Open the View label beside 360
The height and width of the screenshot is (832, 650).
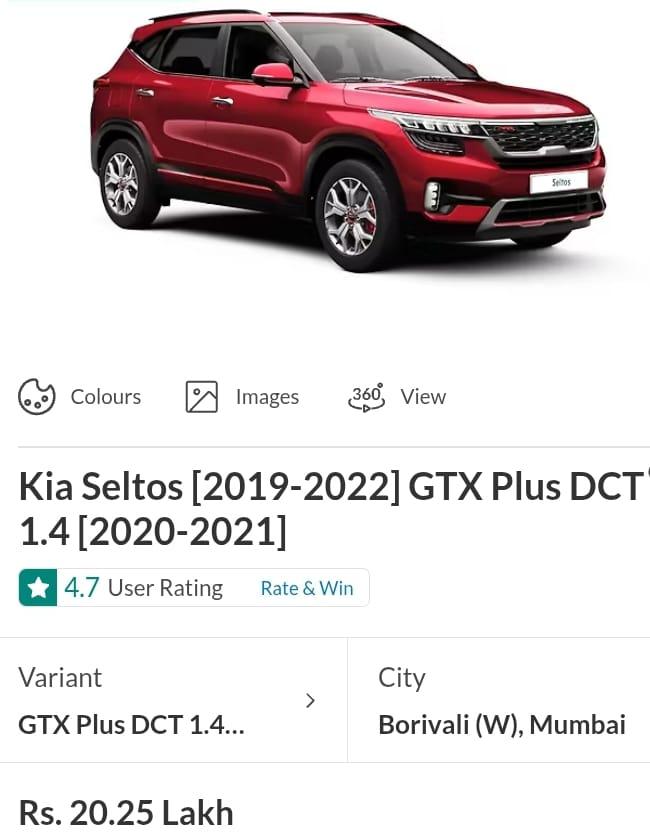(x=423, y=397)
